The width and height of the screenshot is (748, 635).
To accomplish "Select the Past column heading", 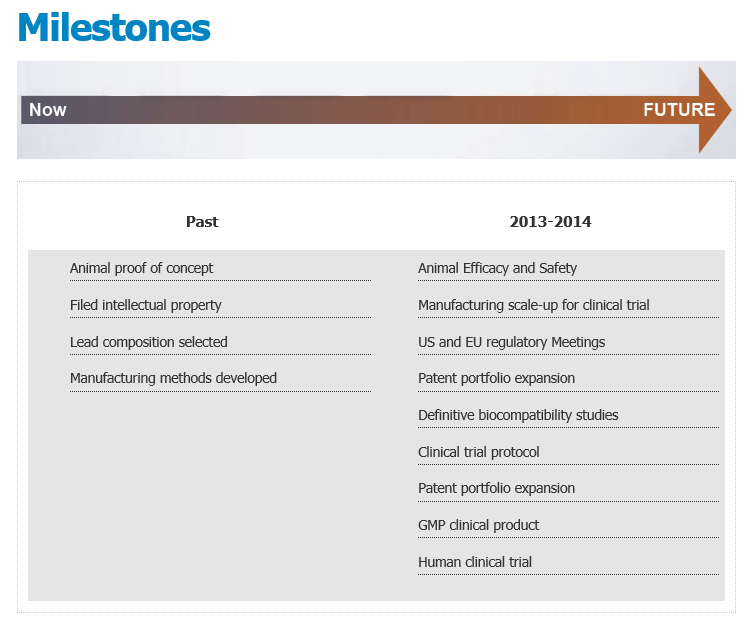I will click(202, 222).
